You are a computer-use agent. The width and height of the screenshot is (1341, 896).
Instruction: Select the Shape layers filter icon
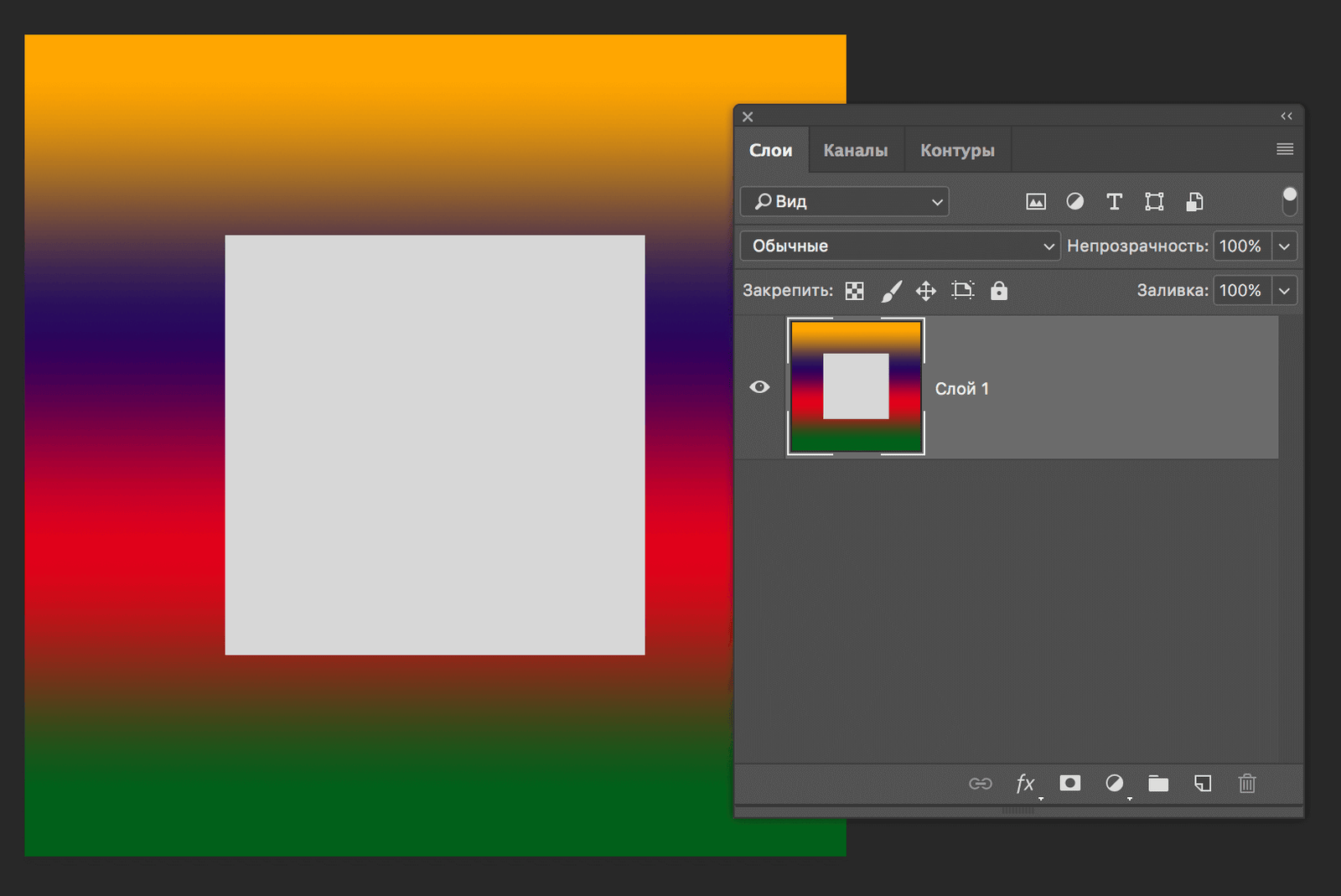pyautogui.click(x=1154, y=201)
